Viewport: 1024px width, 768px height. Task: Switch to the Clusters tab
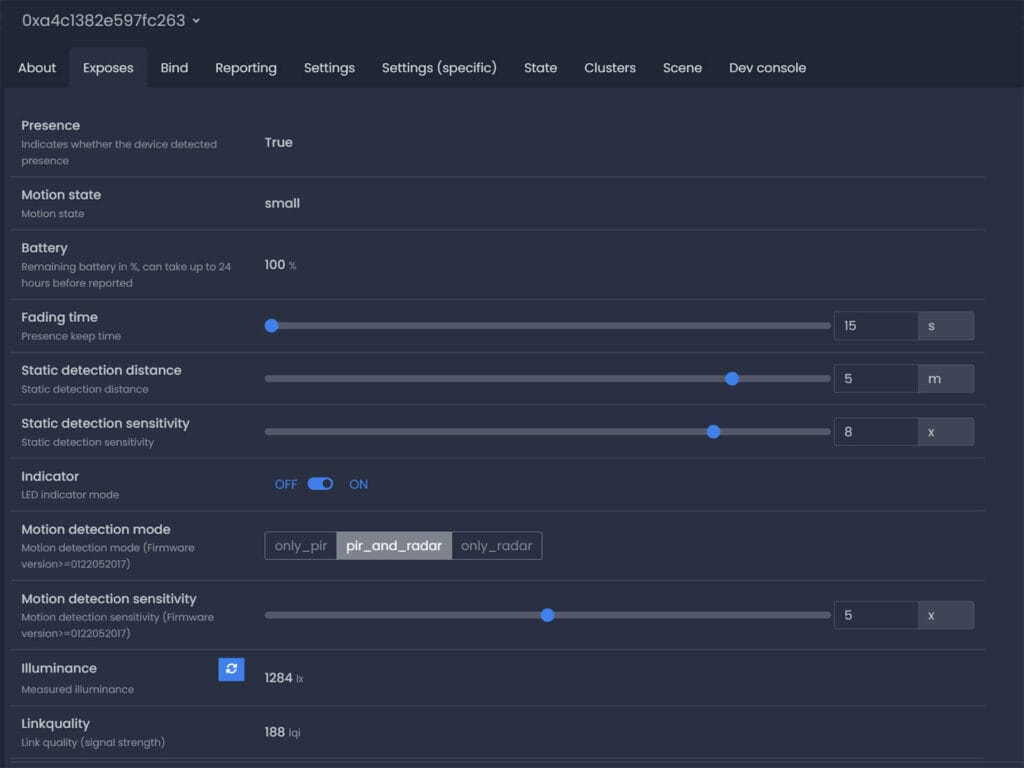click(610, 68)
